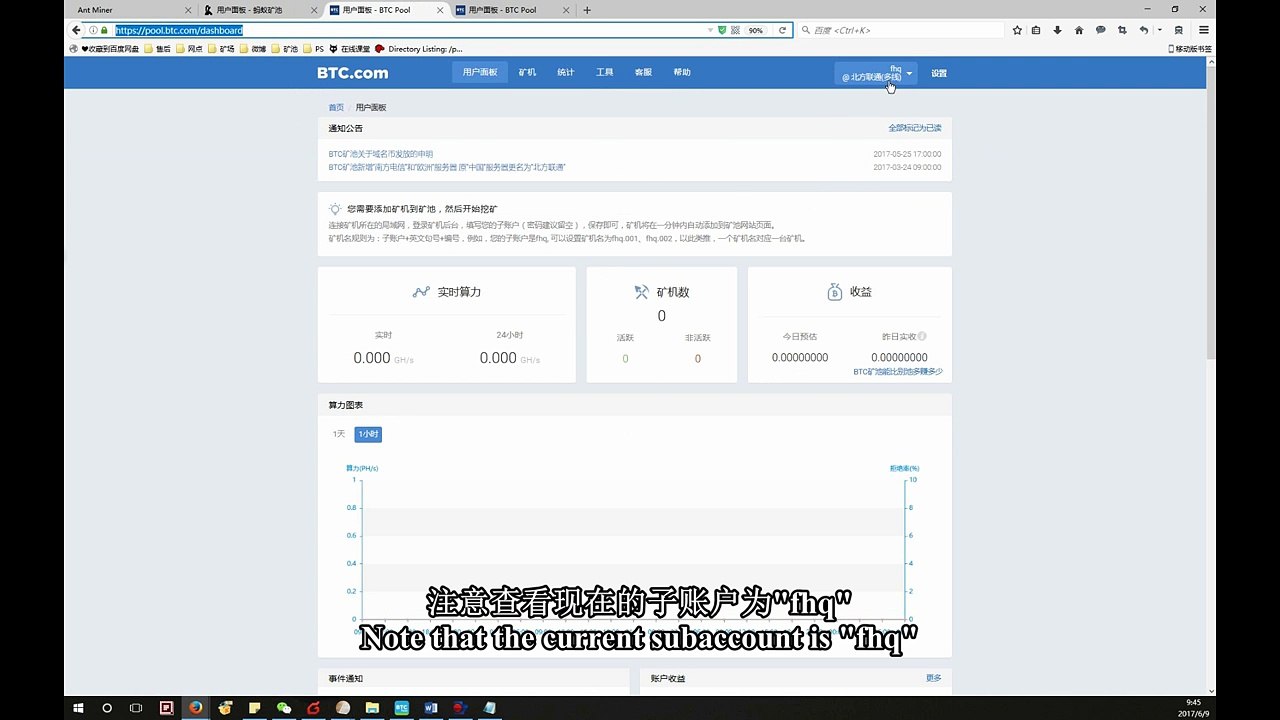Screen dimensions: 1280x720
Task: Switch to the Ant Miner browser tab
Action: [x=131, y=10]
